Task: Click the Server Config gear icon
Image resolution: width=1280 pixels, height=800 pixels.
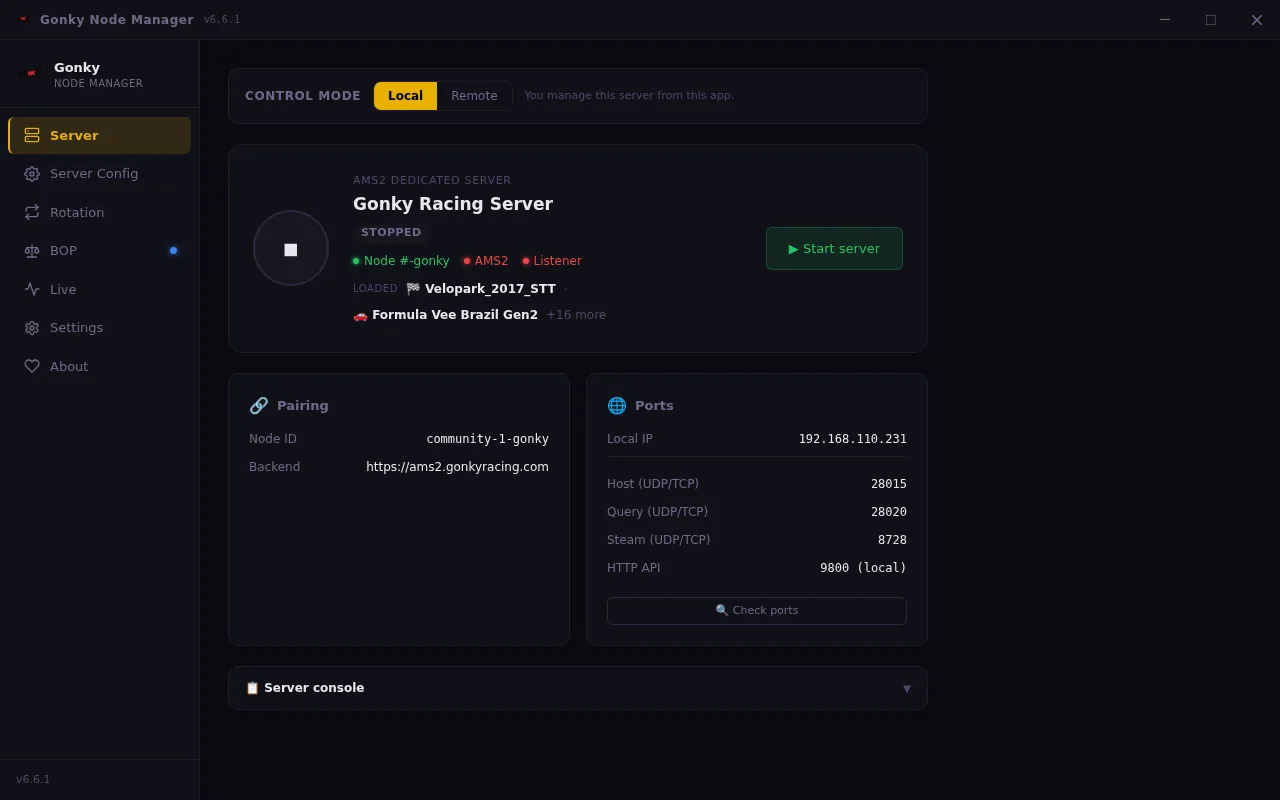Action: (32, 174)
